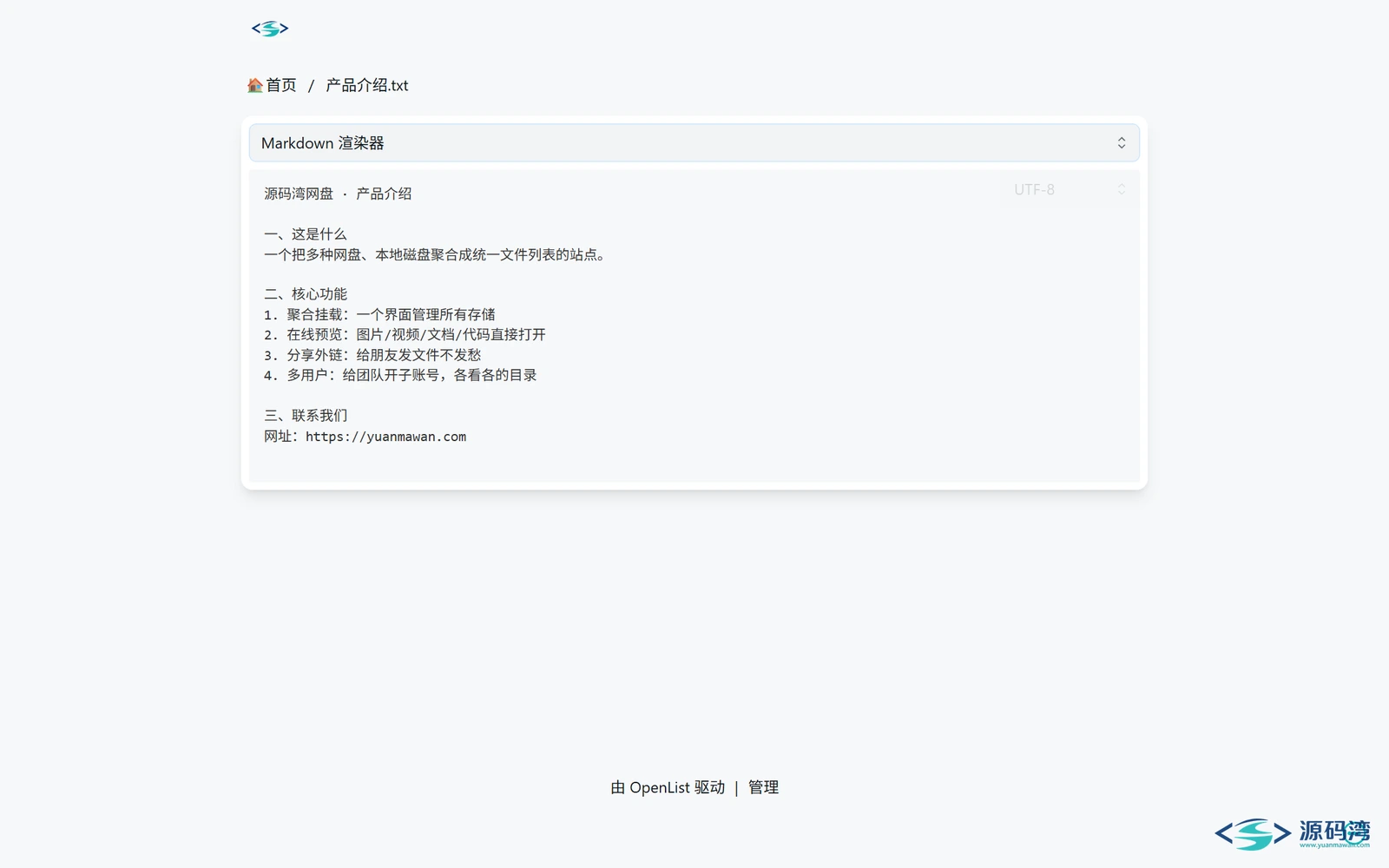
Task: Open the UTF-8 encoding selector
Action: [1068, 189]
